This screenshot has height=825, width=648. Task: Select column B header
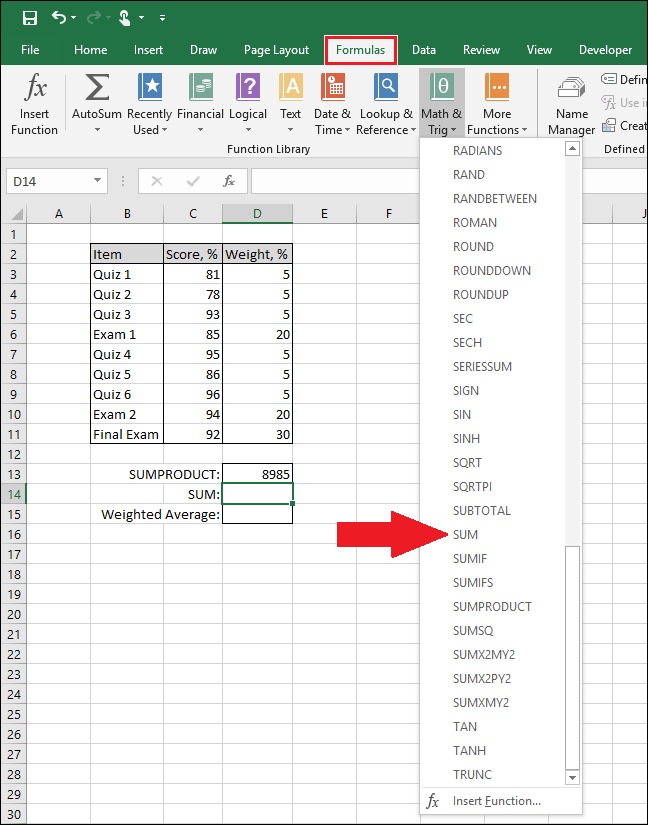click(127, 214)
